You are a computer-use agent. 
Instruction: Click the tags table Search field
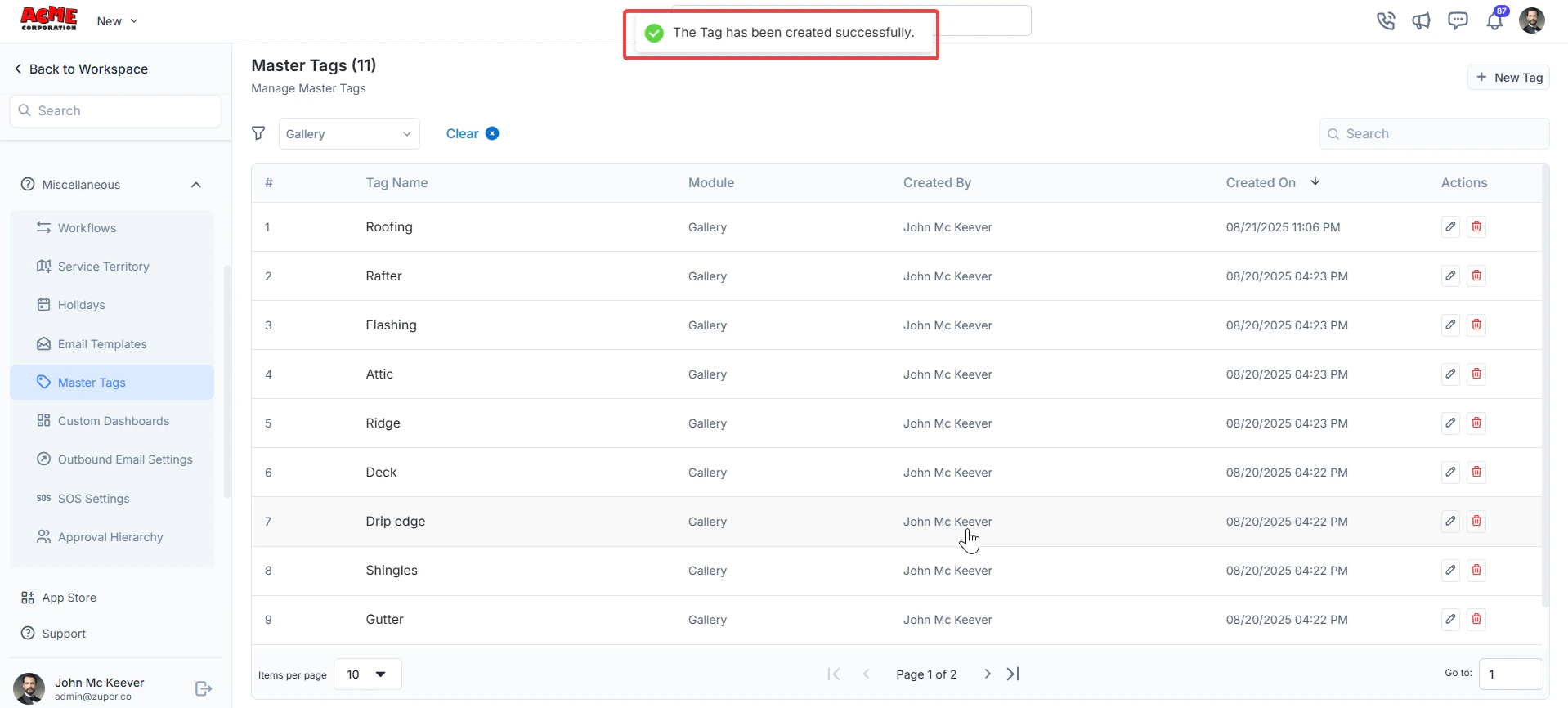point(1434,134)
